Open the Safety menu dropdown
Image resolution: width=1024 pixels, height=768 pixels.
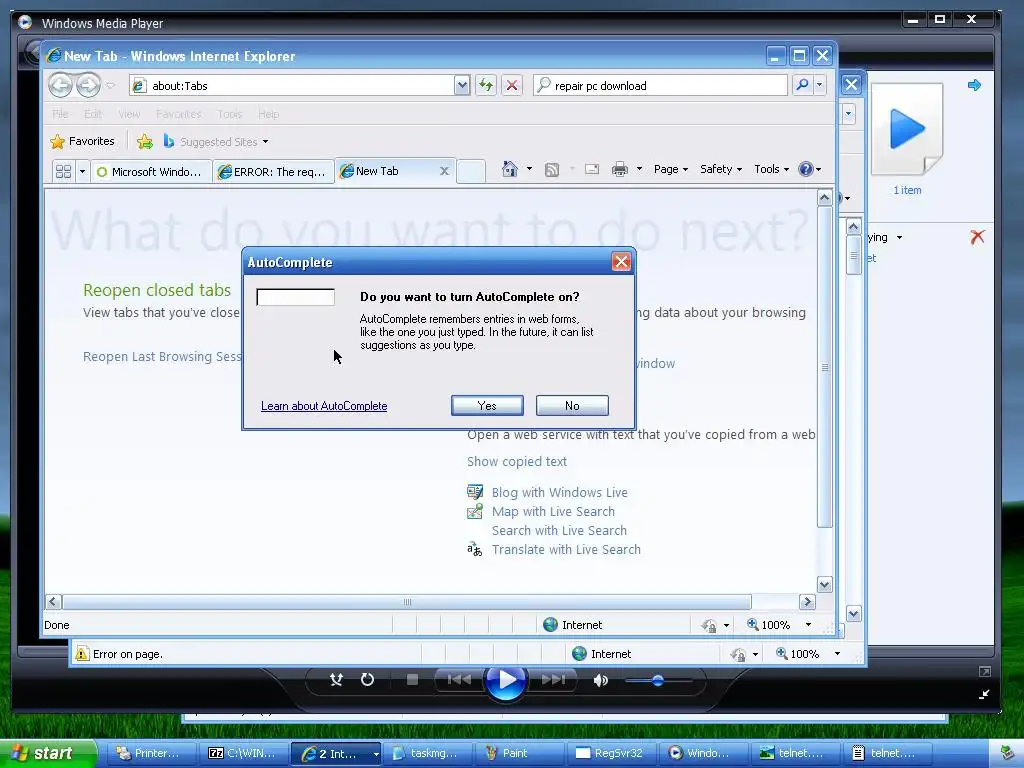(721, 169)
